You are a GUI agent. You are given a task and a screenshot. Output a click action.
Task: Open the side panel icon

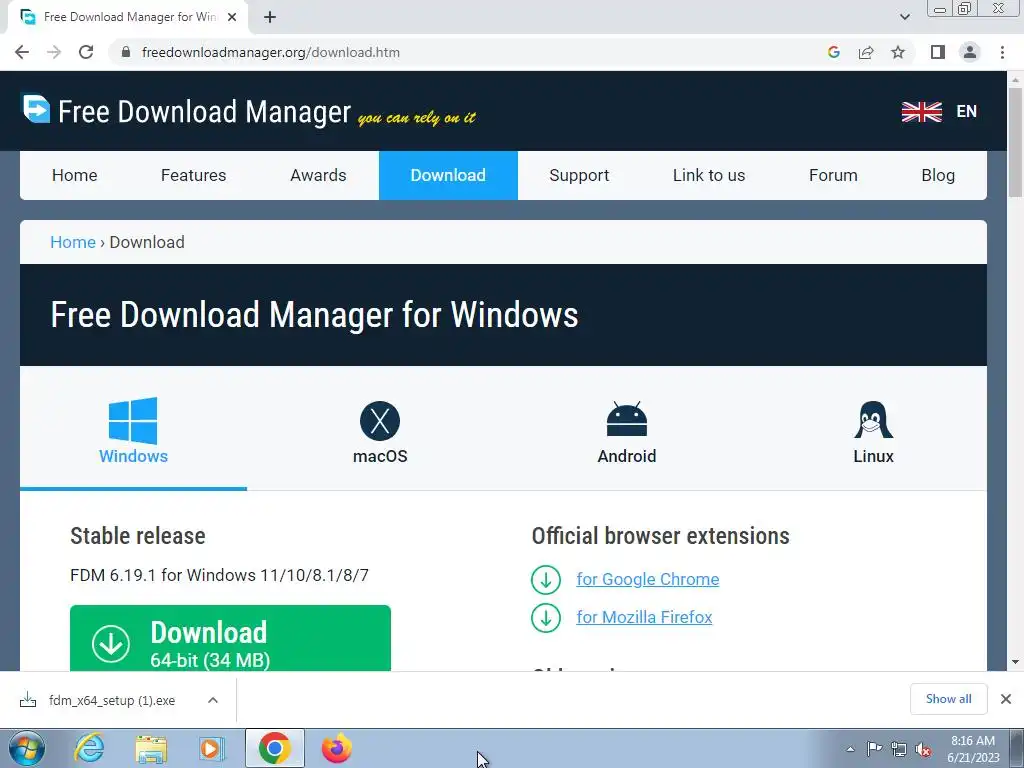[x=938, y=52]
